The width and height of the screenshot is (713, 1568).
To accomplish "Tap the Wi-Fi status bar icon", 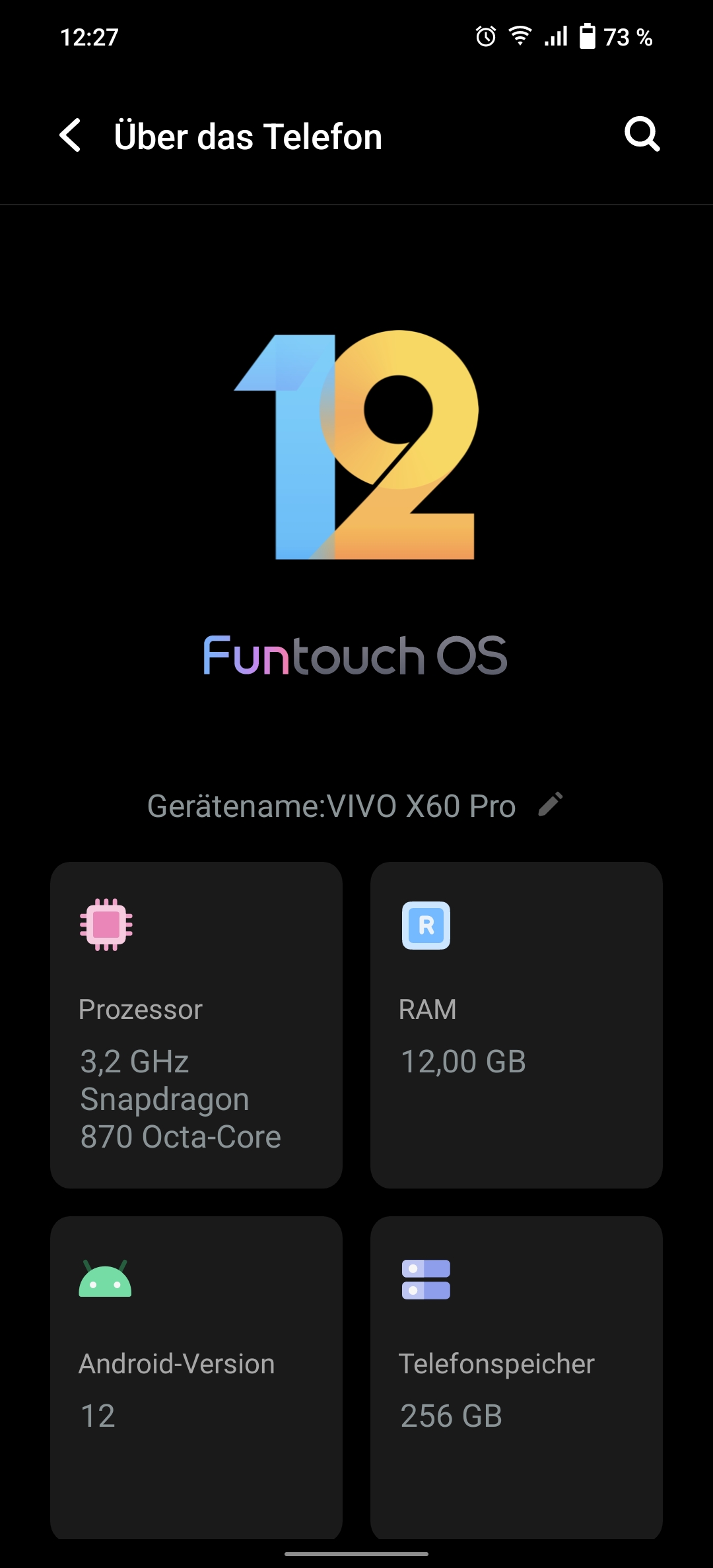I will pos(520,36).
